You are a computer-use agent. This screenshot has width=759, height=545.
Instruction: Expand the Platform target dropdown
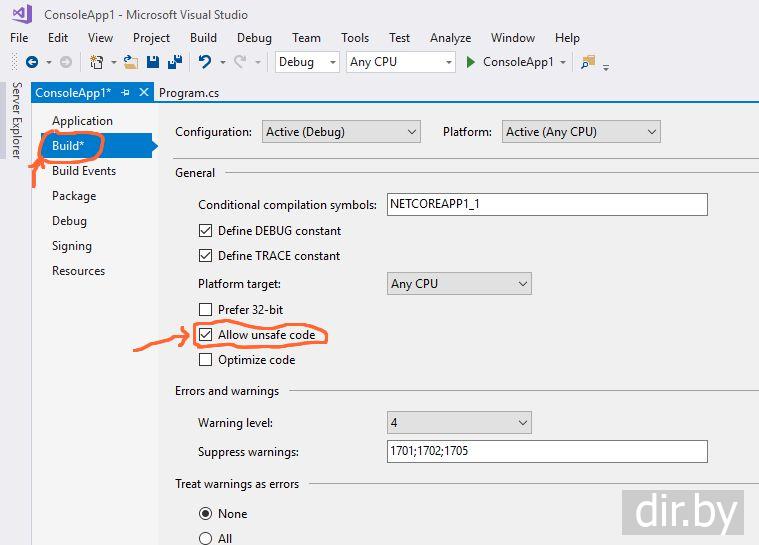[459, 284]
